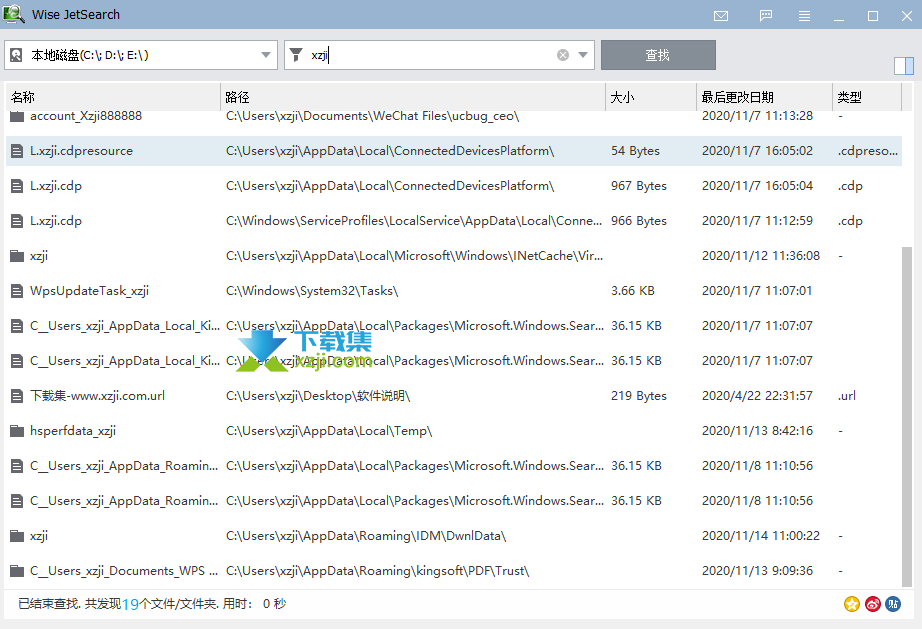Open the hamburger menu in title bar
Screen dimensions: 922x629
coord(804,16)
